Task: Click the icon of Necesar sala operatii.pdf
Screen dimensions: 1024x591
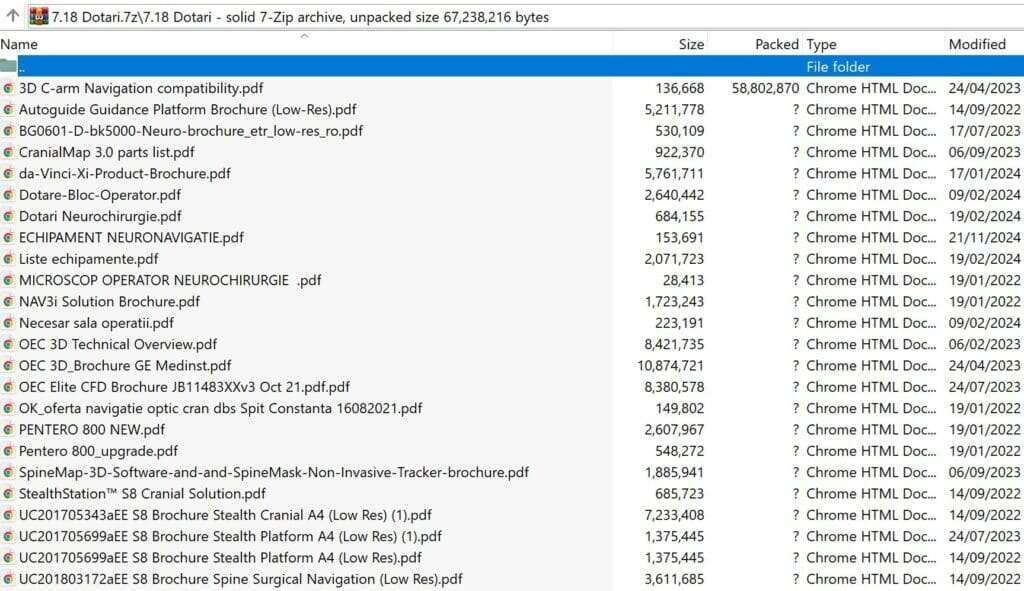Action: 8,323
